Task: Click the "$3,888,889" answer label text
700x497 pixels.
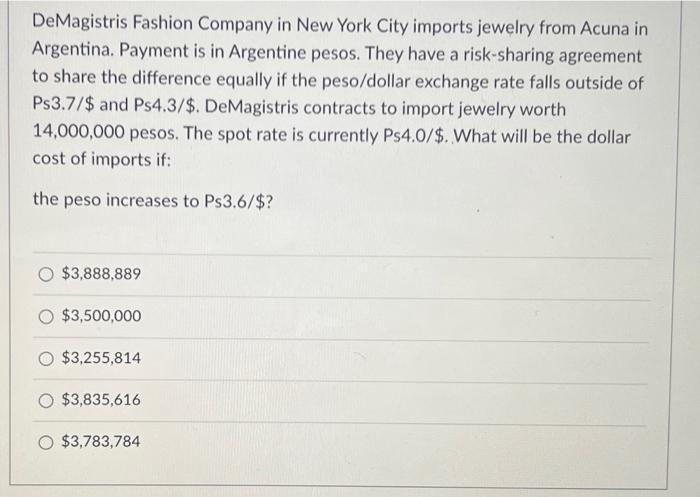Action: [x=101, y=274]
